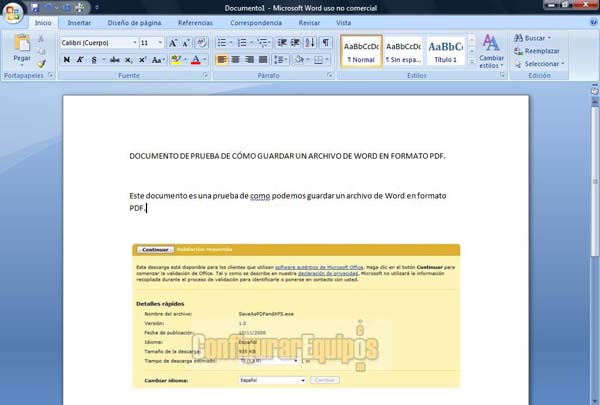The width and height of the screenshot is (600, 405).
Task: Start a numbered list
Action: pyautogui.click(x=242, y=42)
